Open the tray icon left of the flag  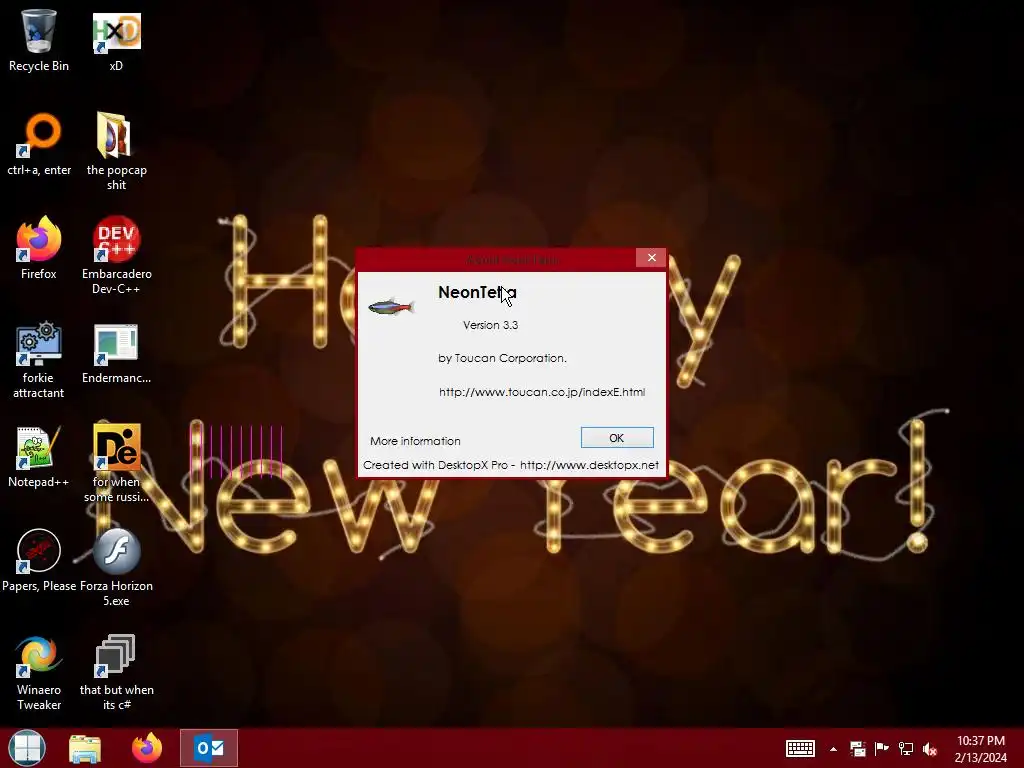tap(857, 748)
